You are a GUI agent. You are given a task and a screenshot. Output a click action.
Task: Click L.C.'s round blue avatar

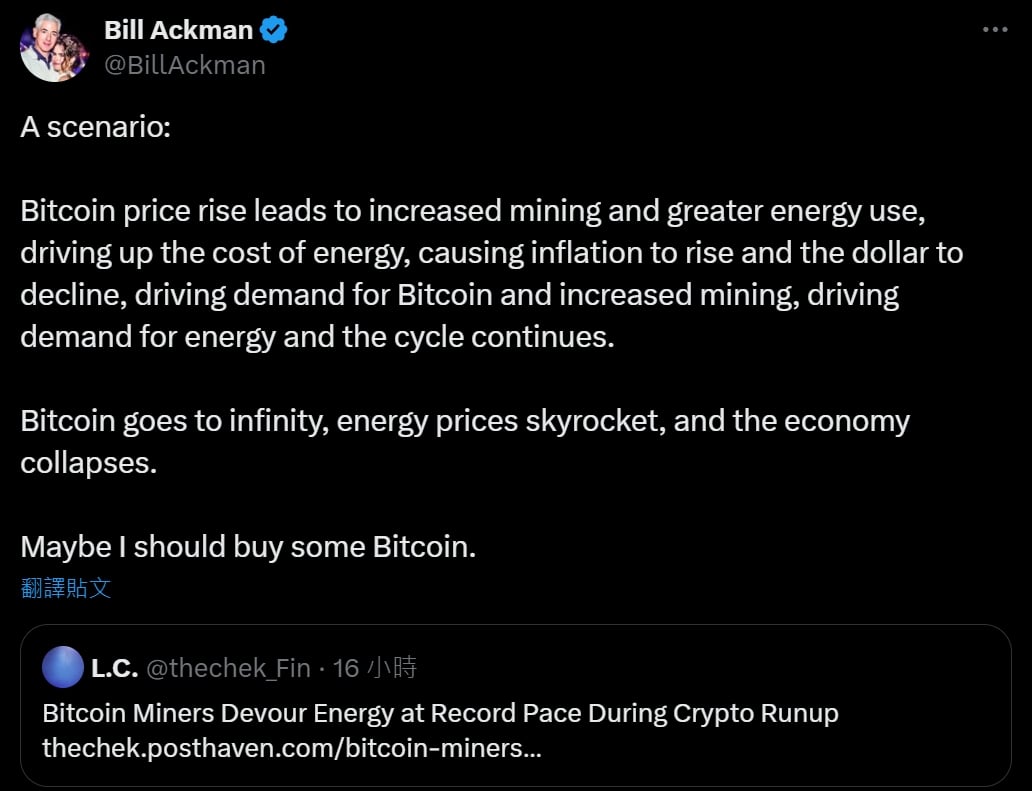tap(63, 667)
